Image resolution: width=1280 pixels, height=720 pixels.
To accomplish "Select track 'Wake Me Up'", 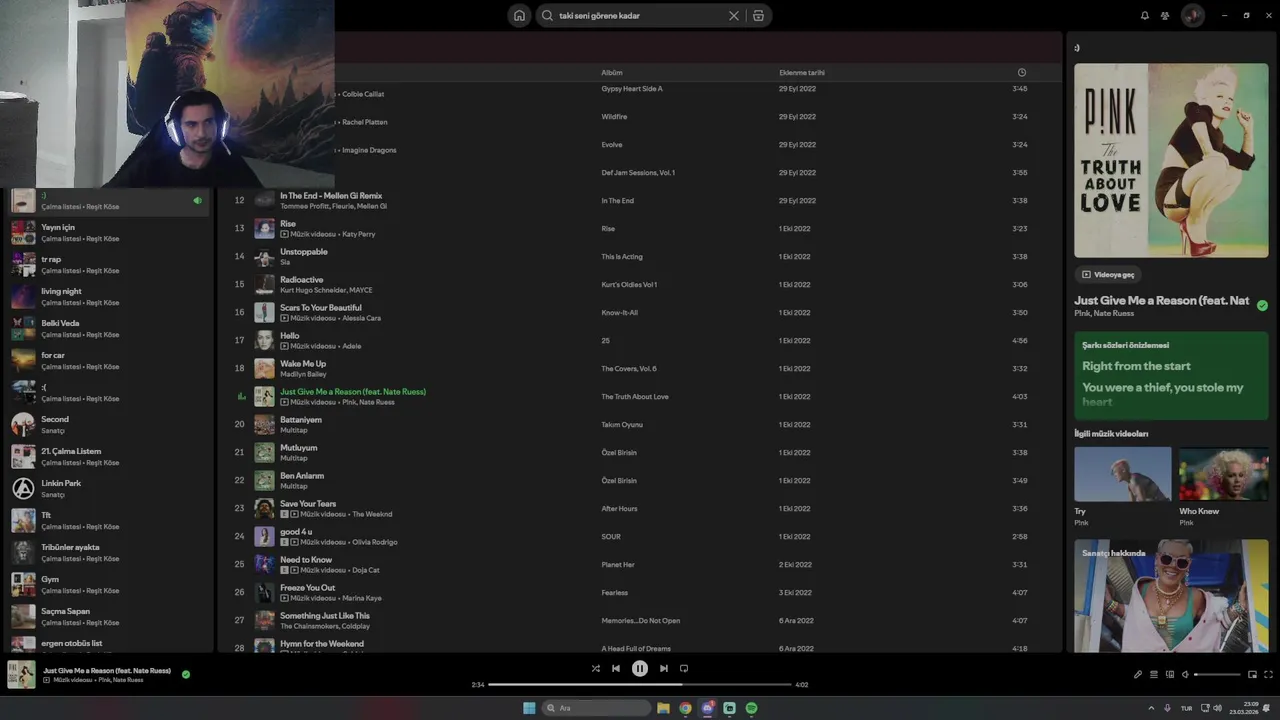I will click(x=640, y=368).
